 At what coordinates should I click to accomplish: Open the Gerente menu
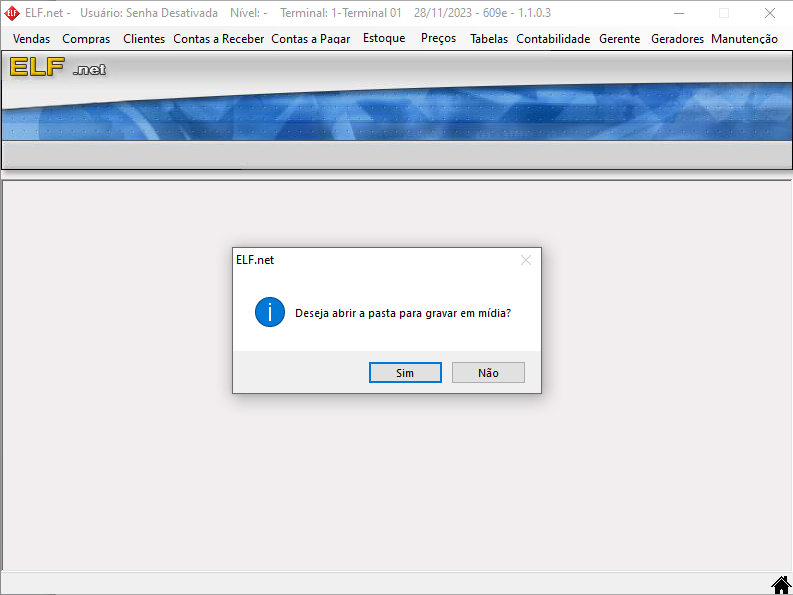pos(620,39)
